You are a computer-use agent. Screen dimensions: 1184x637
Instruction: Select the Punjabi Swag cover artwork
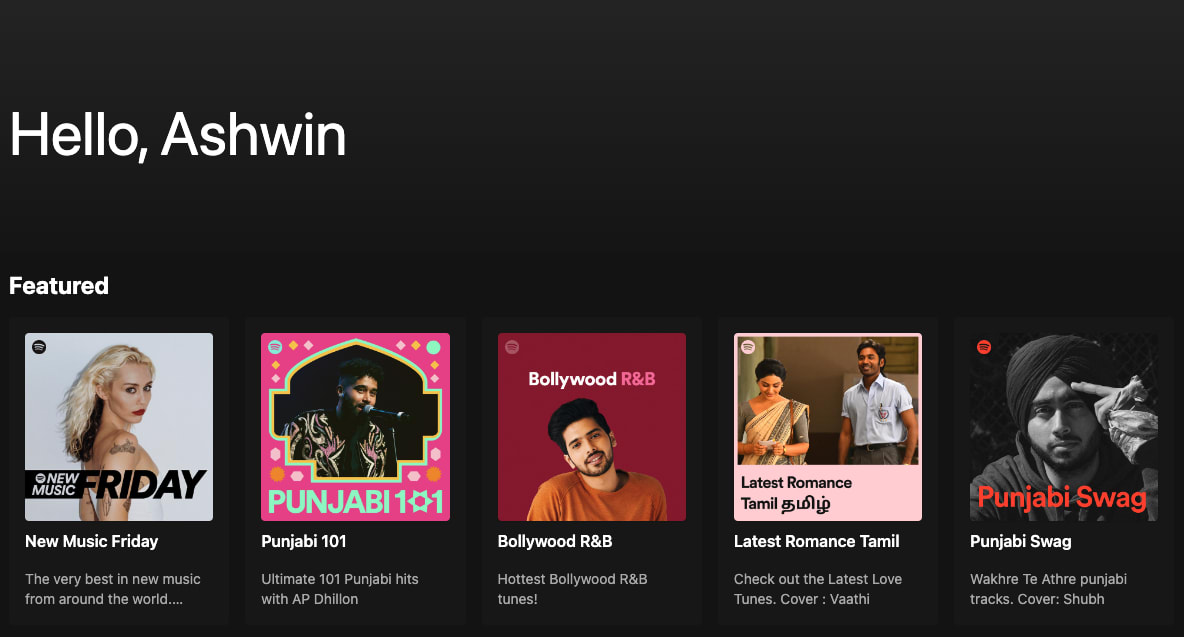[1064, 427]
